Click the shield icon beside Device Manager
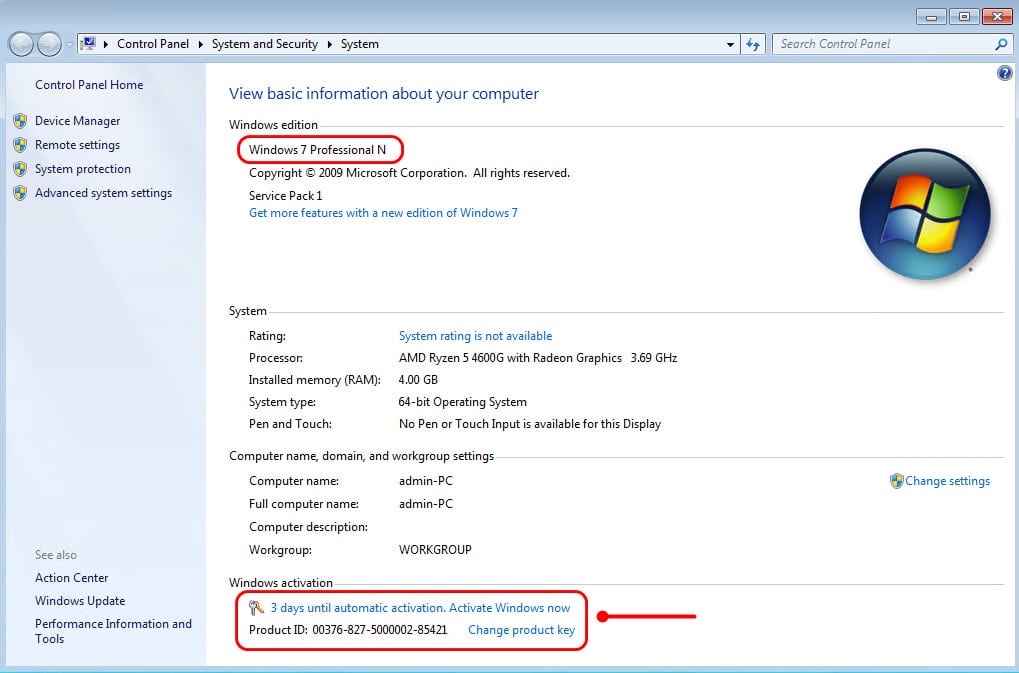This screenshot has height=673, width=1019. tap(20, 121)
